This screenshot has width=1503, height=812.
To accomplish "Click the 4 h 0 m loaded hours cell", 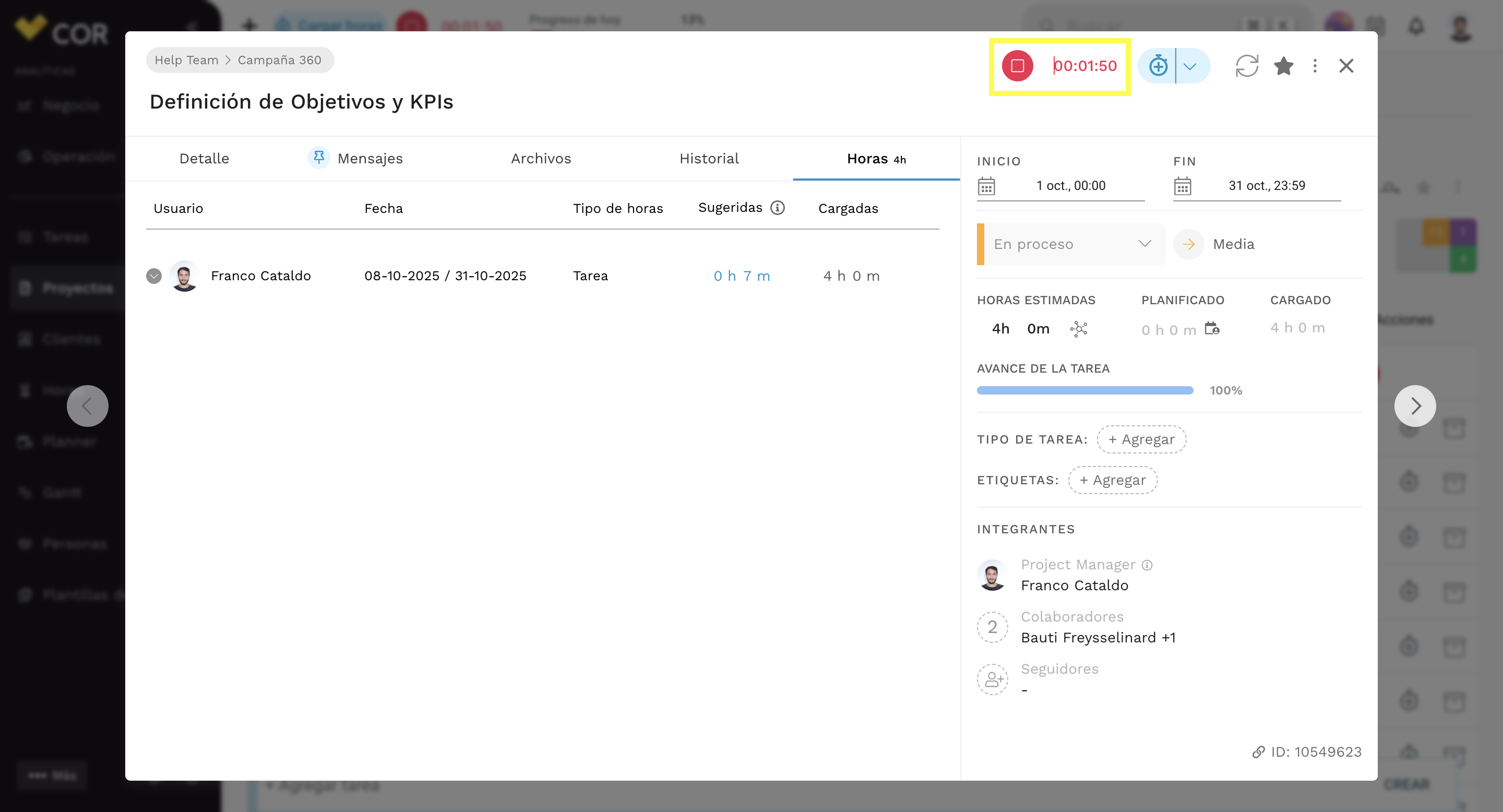I will [851, 276].
